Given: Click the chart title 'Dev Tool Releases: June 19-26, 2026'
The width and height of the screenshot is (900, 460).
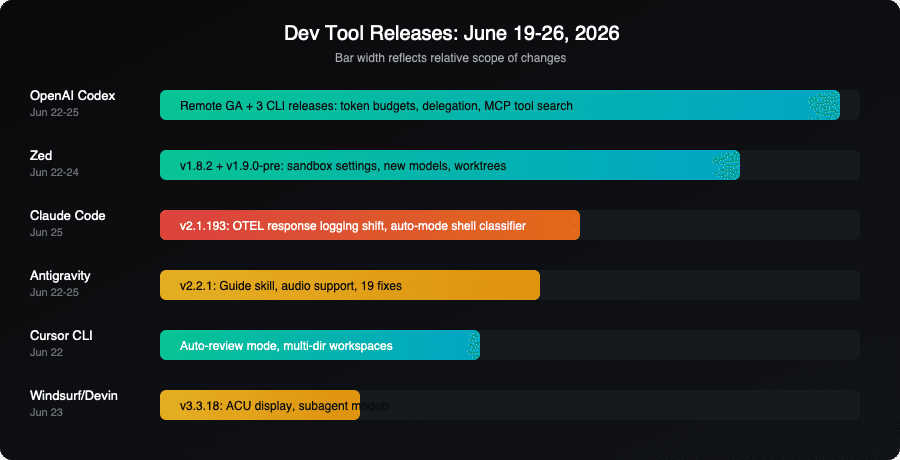Looking at the screenshot, I should 452,33.
